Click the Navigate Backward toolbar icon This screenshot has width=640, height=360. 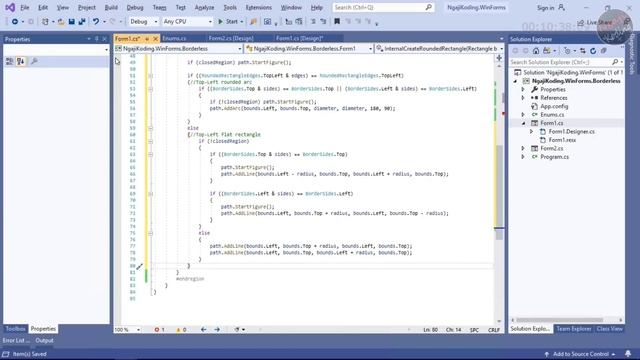15,22
